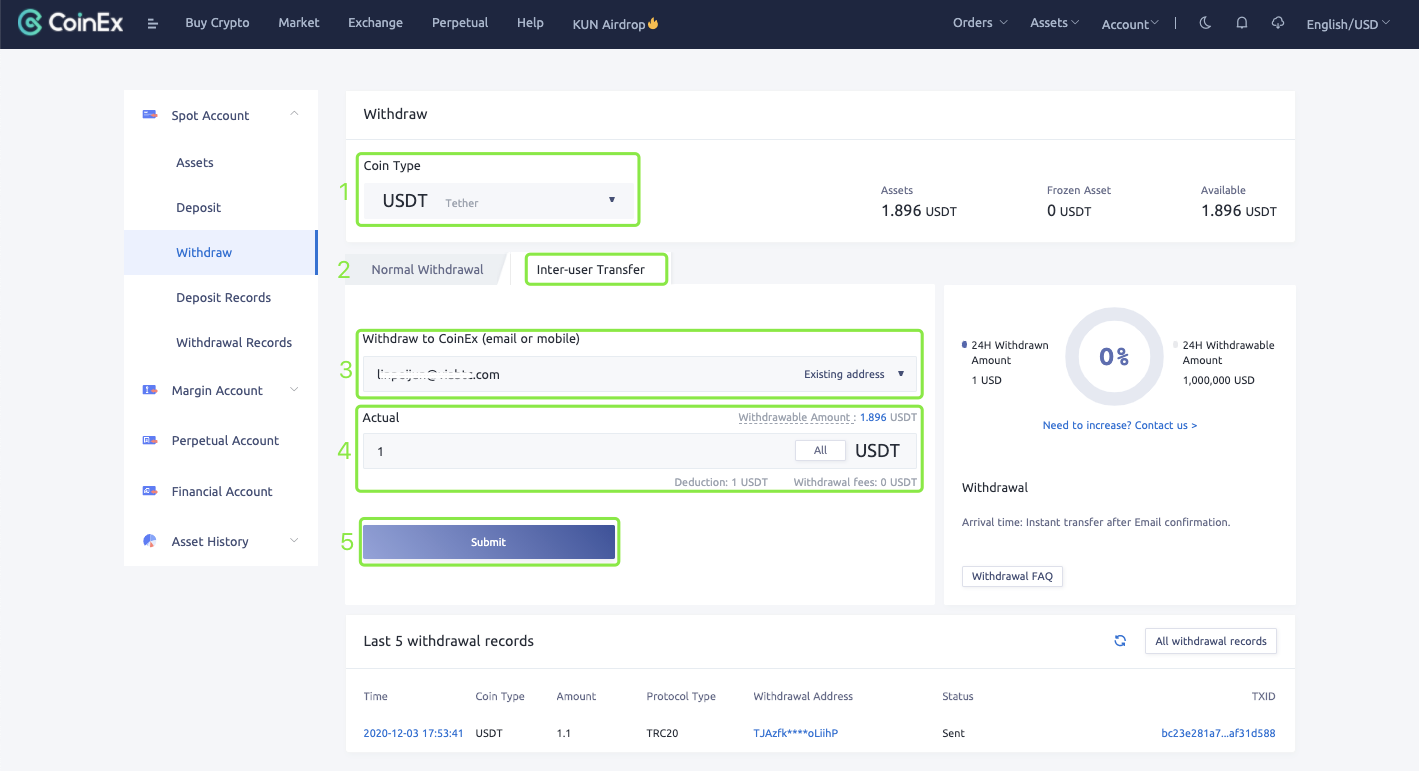
Task: Refresh withdrawal records with the reload icon
Action: (1120, 641)
